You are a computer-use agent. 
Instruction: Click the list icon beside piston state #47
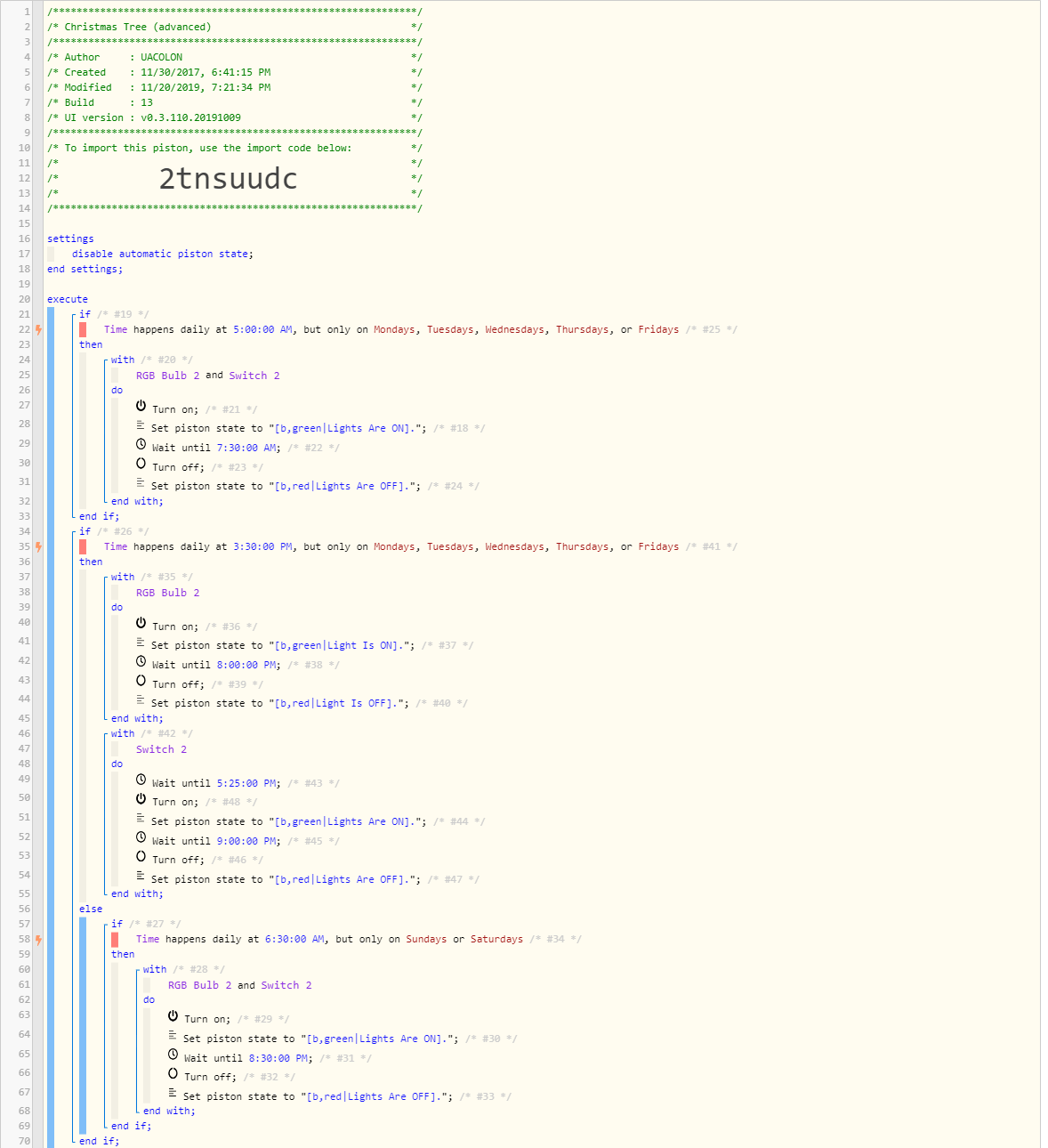[141, 877]
